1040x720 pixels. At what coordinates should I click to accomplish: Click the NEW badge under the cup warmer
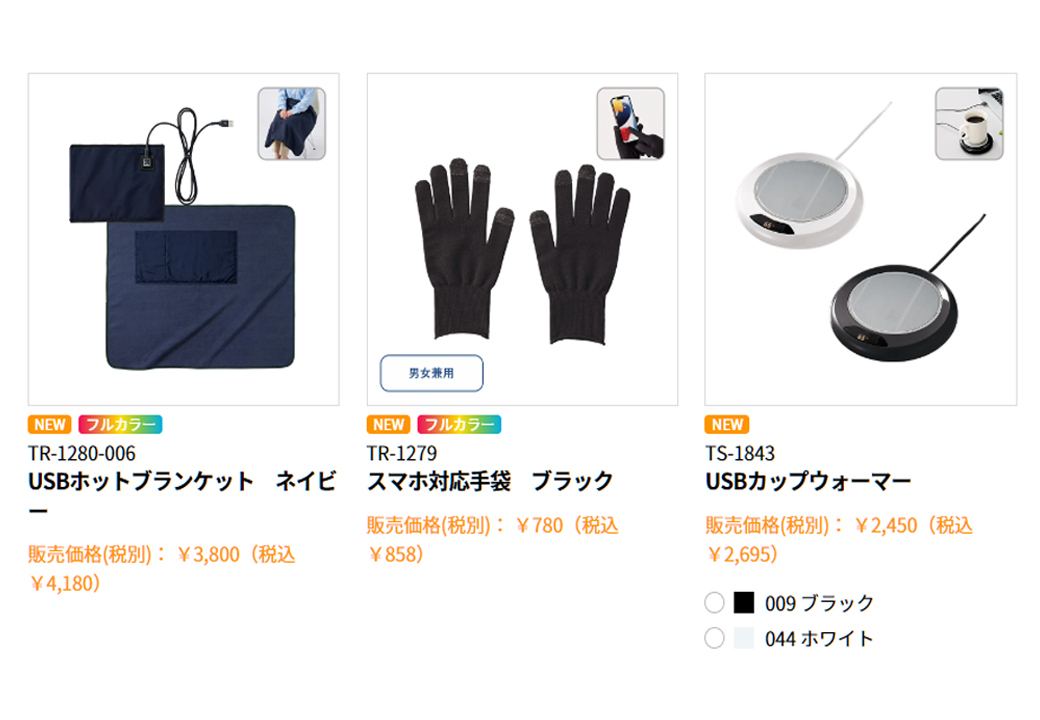click(727, 424)
